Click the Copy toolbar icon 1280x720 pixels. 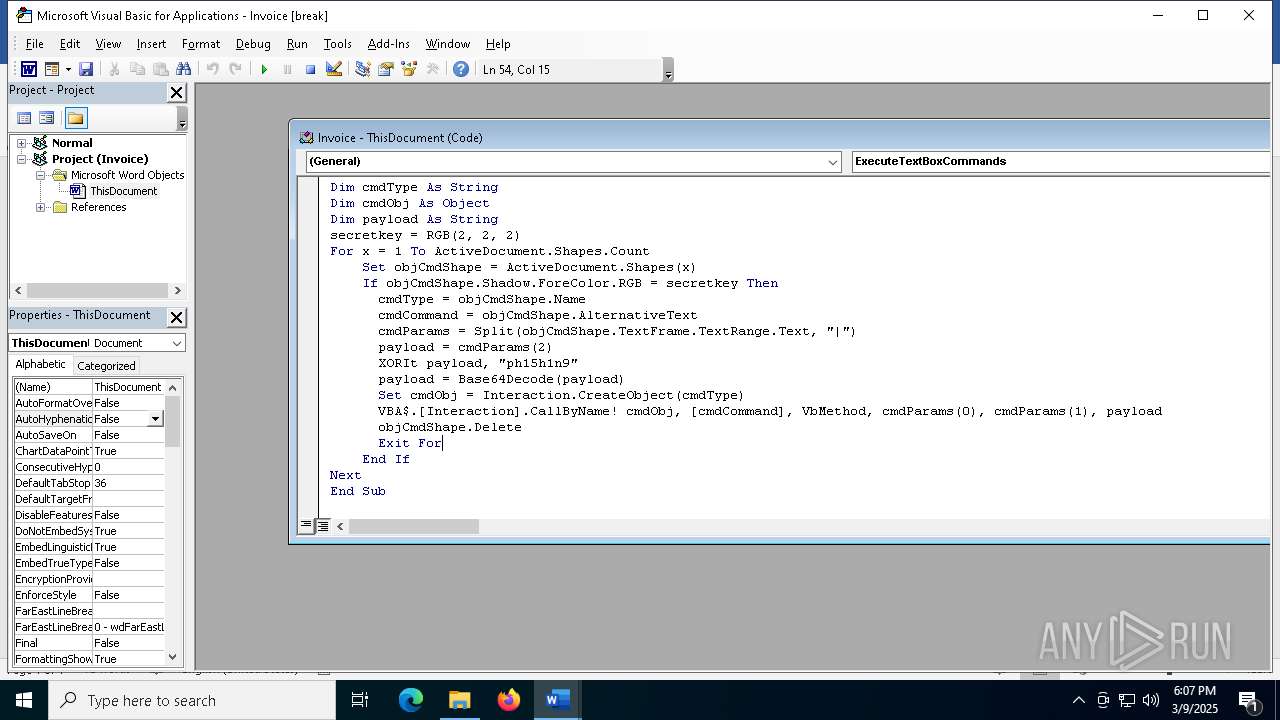click(137, 69)
